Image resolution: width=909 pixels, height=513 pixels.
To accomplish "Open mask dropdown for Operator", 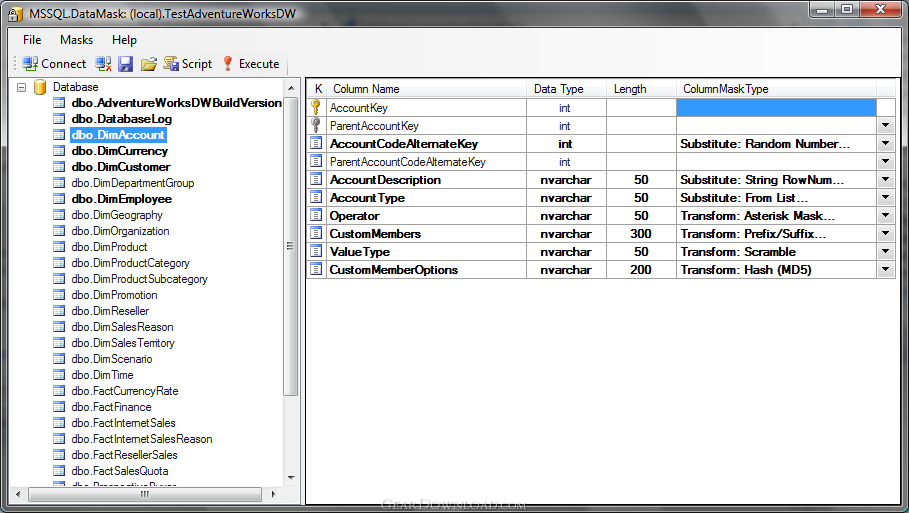I will click(x=885, y=215).
